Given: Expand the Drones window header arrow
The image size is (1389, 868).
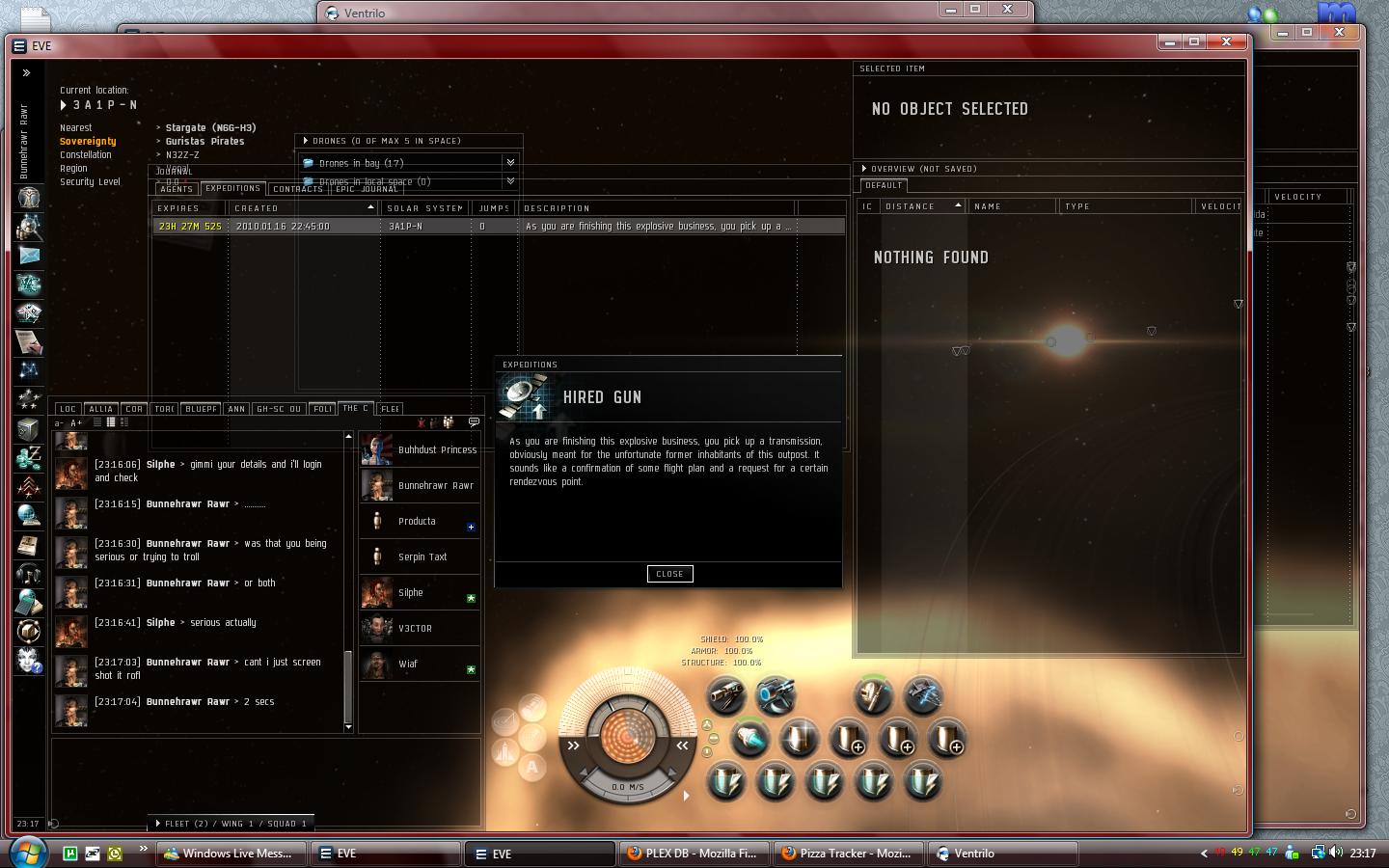Looking at the screenshot, I should 306,141.
